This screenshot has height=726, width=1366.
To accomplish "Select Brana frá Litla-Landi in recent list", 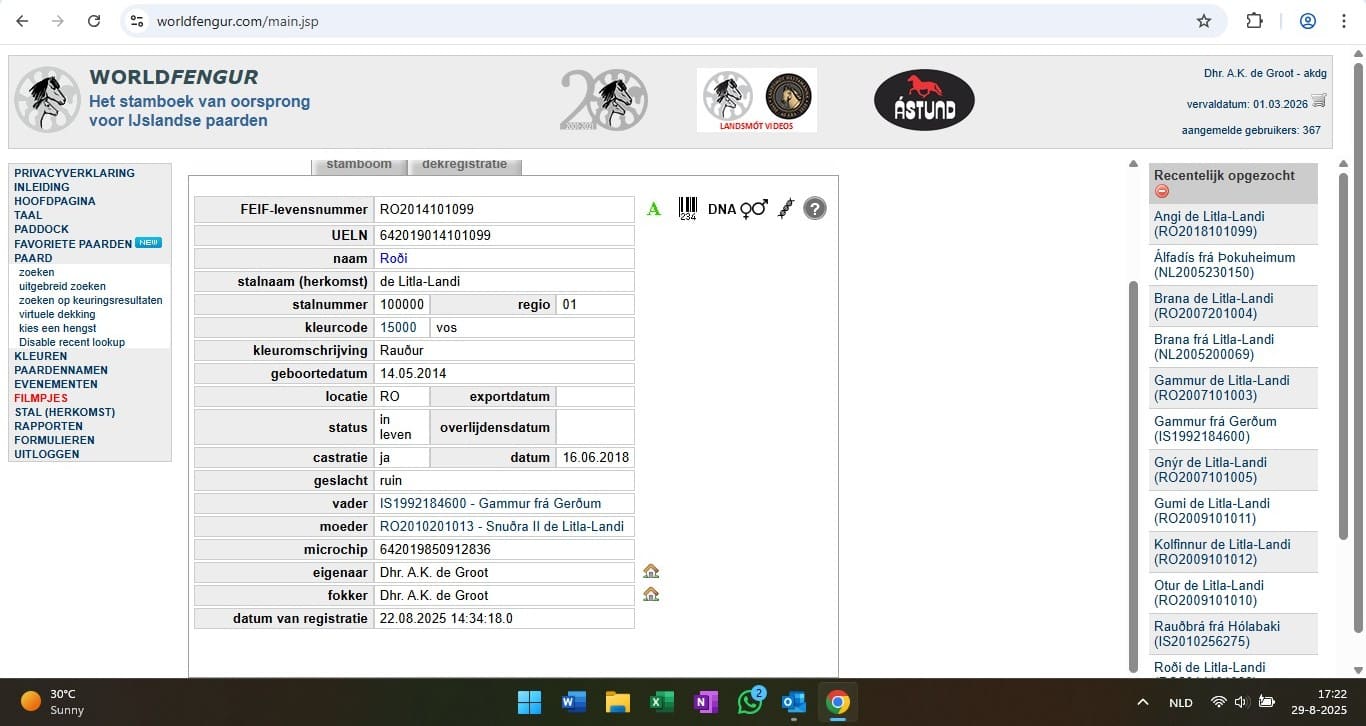I will [x=1214, y=347].
